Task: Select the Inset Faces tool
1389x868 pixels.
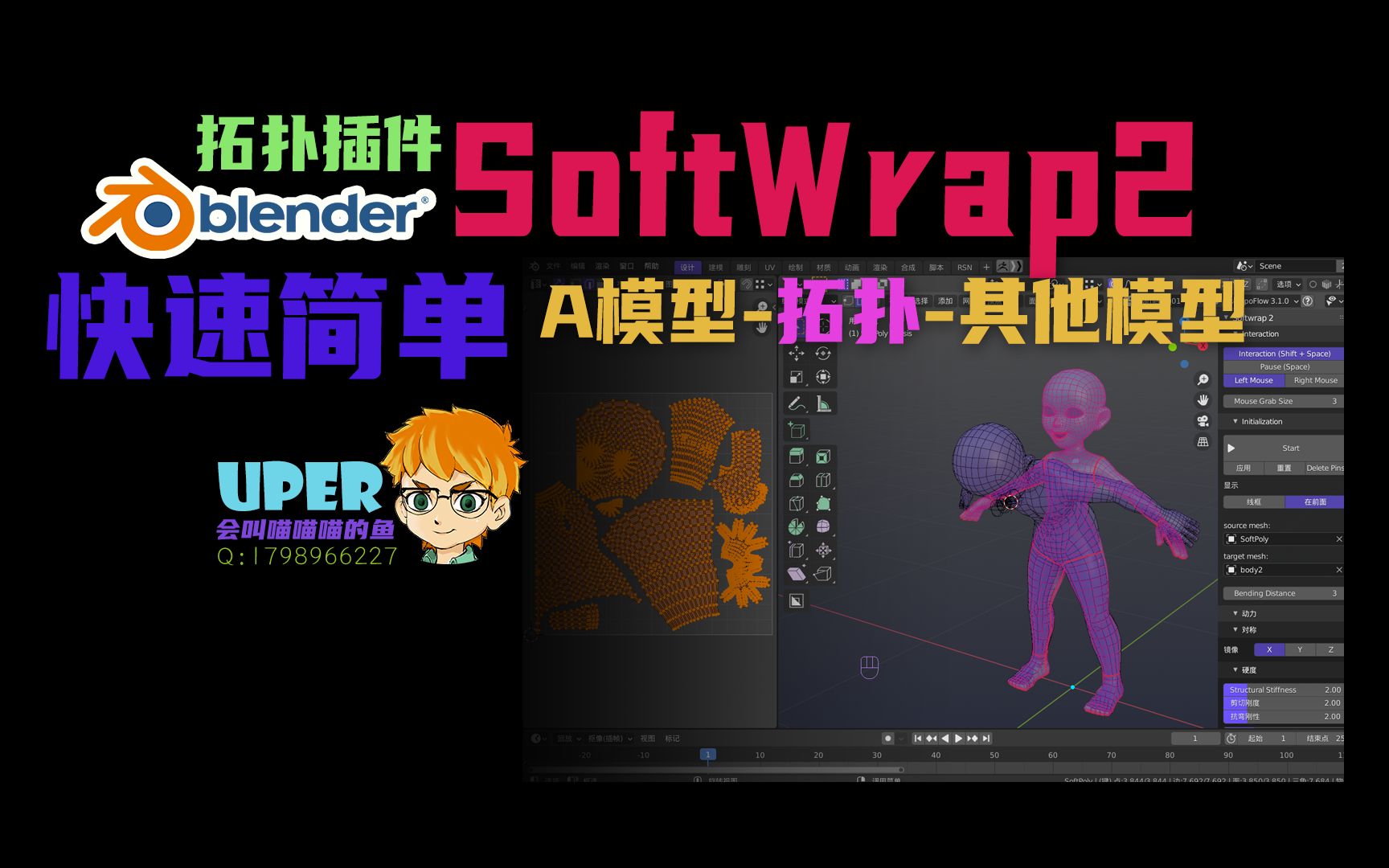Action: point(823,457)
